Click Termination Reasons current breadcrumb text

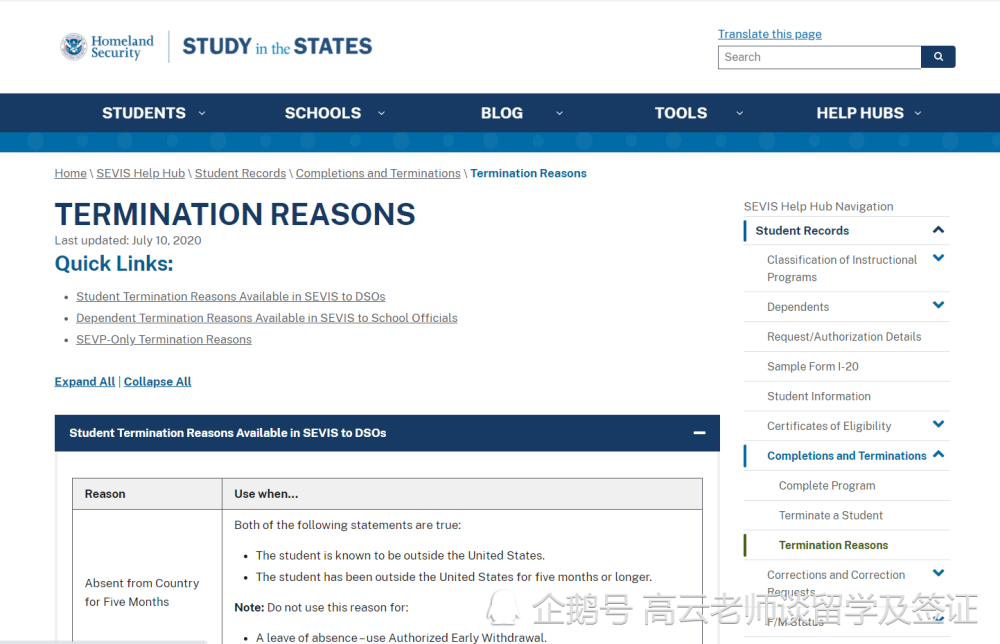(528, 173)
